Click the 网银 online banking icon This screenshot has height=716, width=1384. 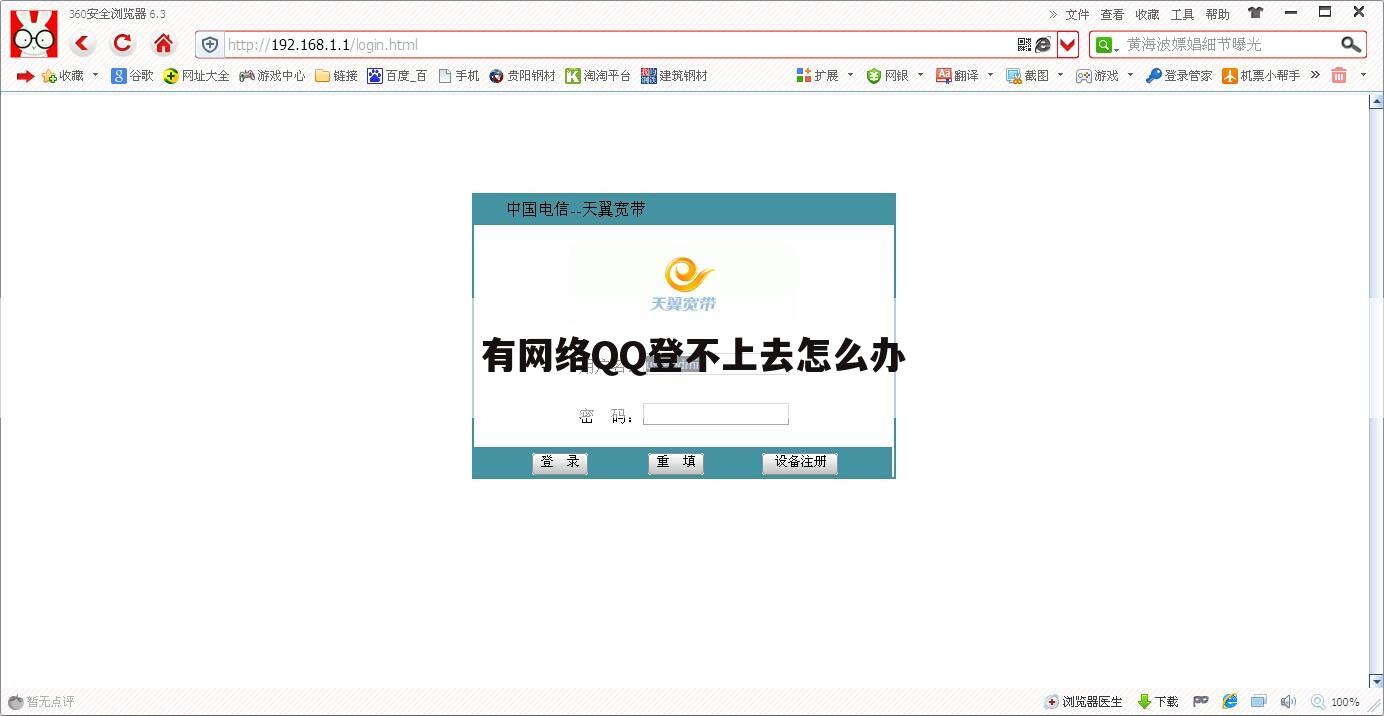pos(887,76)
